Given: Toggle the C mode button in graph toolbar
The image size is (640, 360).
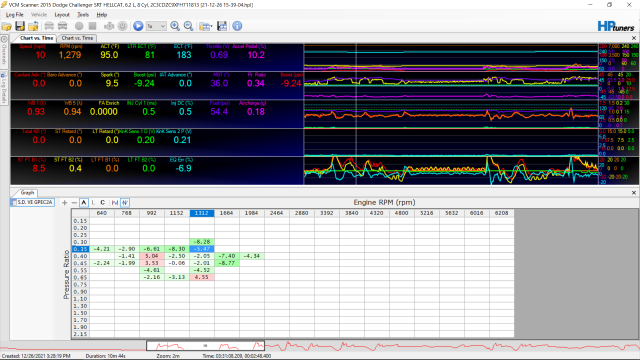Looking at the screenshot, I should (103, 202).
